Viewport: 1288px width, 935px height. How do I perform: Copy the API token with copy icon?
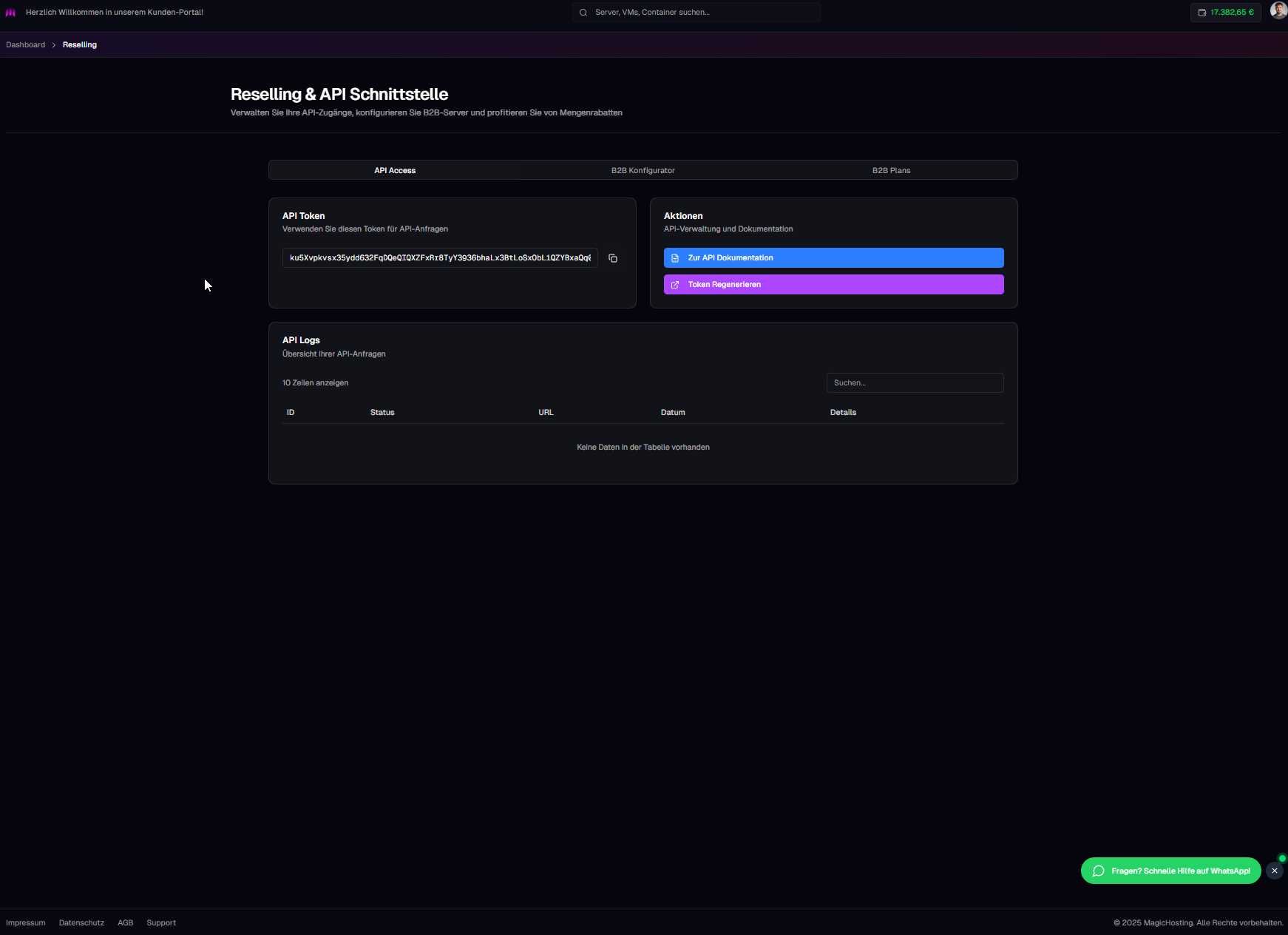point(613,258)
